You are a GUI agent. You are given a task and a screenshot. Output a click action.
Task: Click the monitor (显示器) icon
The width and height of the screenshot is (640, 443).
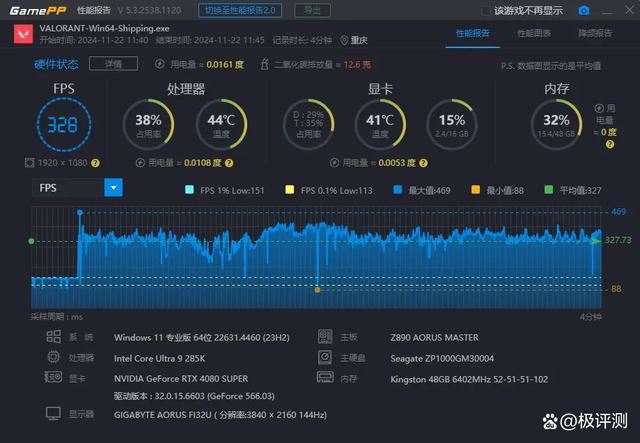coord(53,414)
